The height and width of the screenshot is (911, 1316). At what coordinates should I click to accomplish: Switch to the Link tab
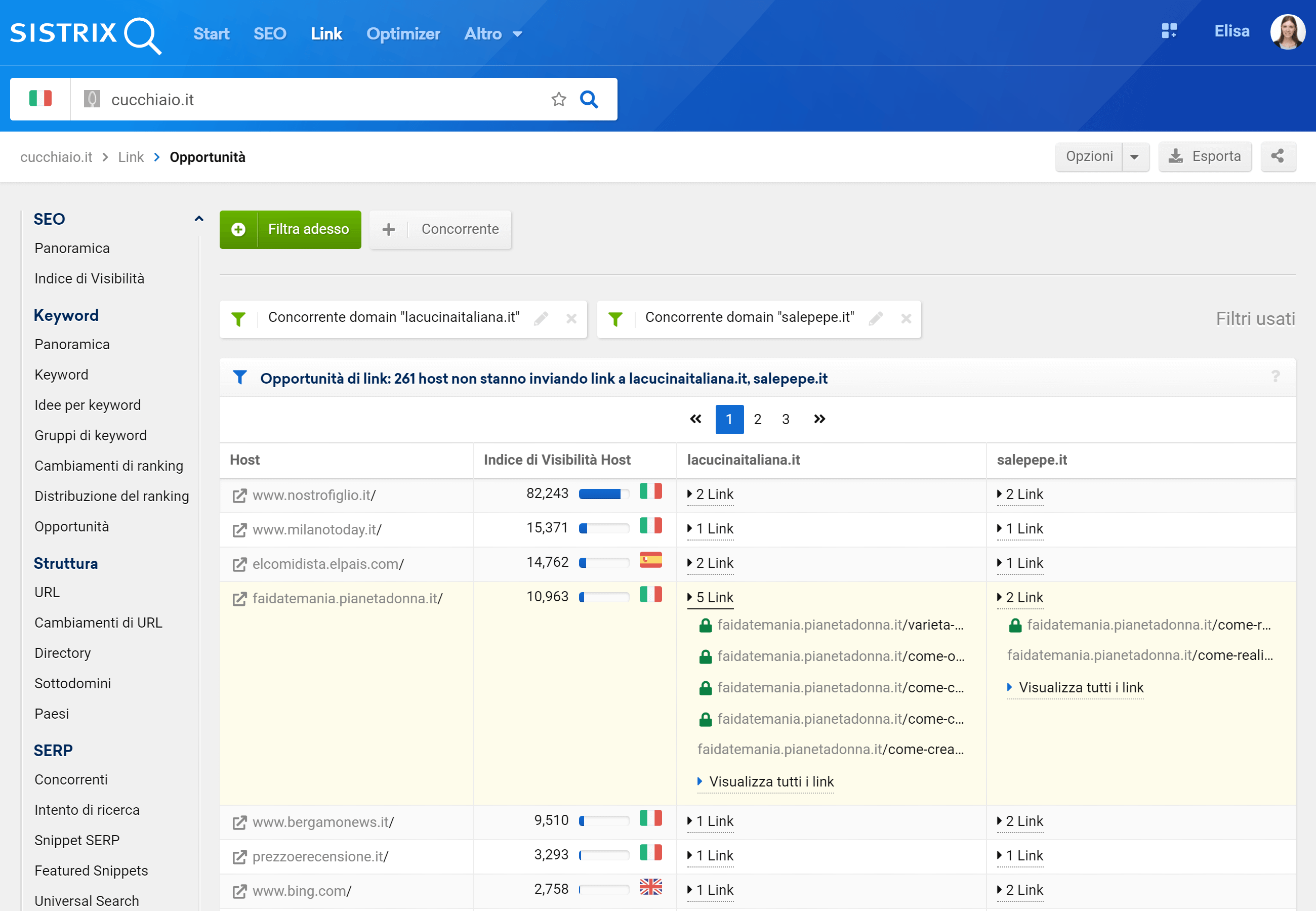coord(326,34)
